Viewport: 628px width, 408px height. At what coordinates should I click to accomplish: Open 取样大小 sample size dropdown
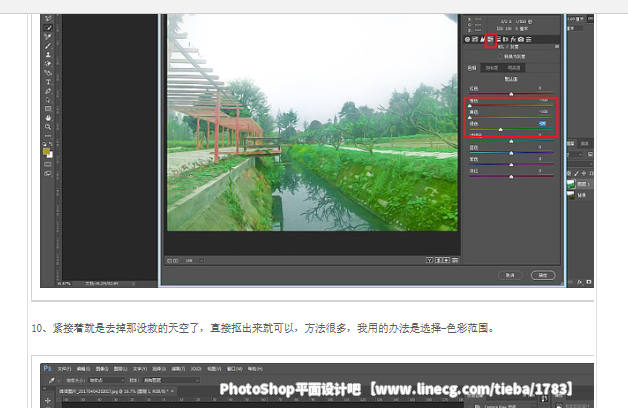pyautogui.click(x=107, y=380)
